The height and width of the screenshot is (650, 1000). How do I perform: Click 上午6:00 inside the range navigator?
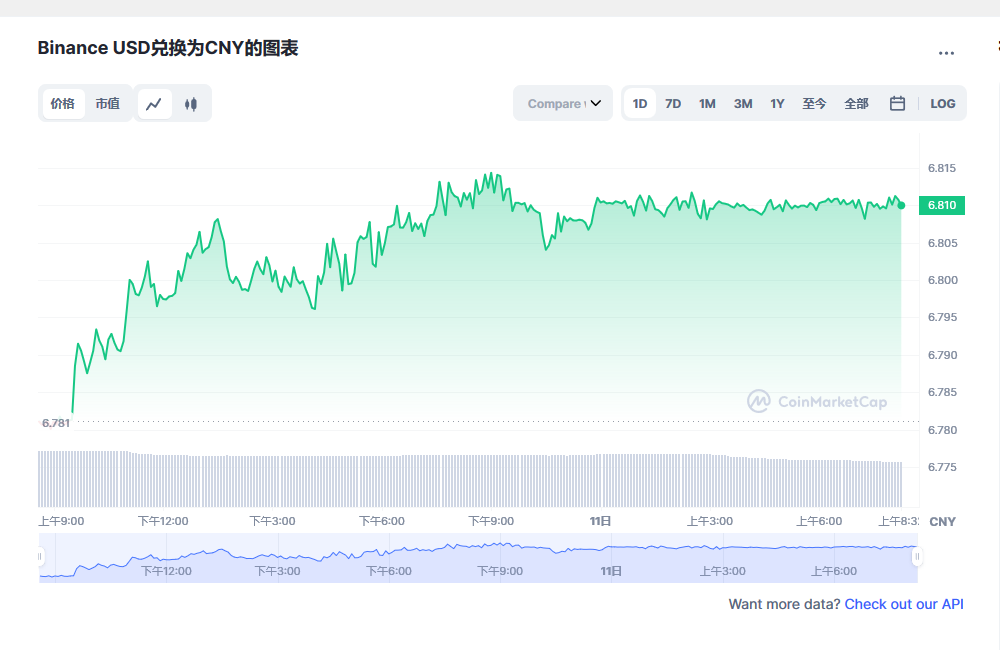click(834, 571)
